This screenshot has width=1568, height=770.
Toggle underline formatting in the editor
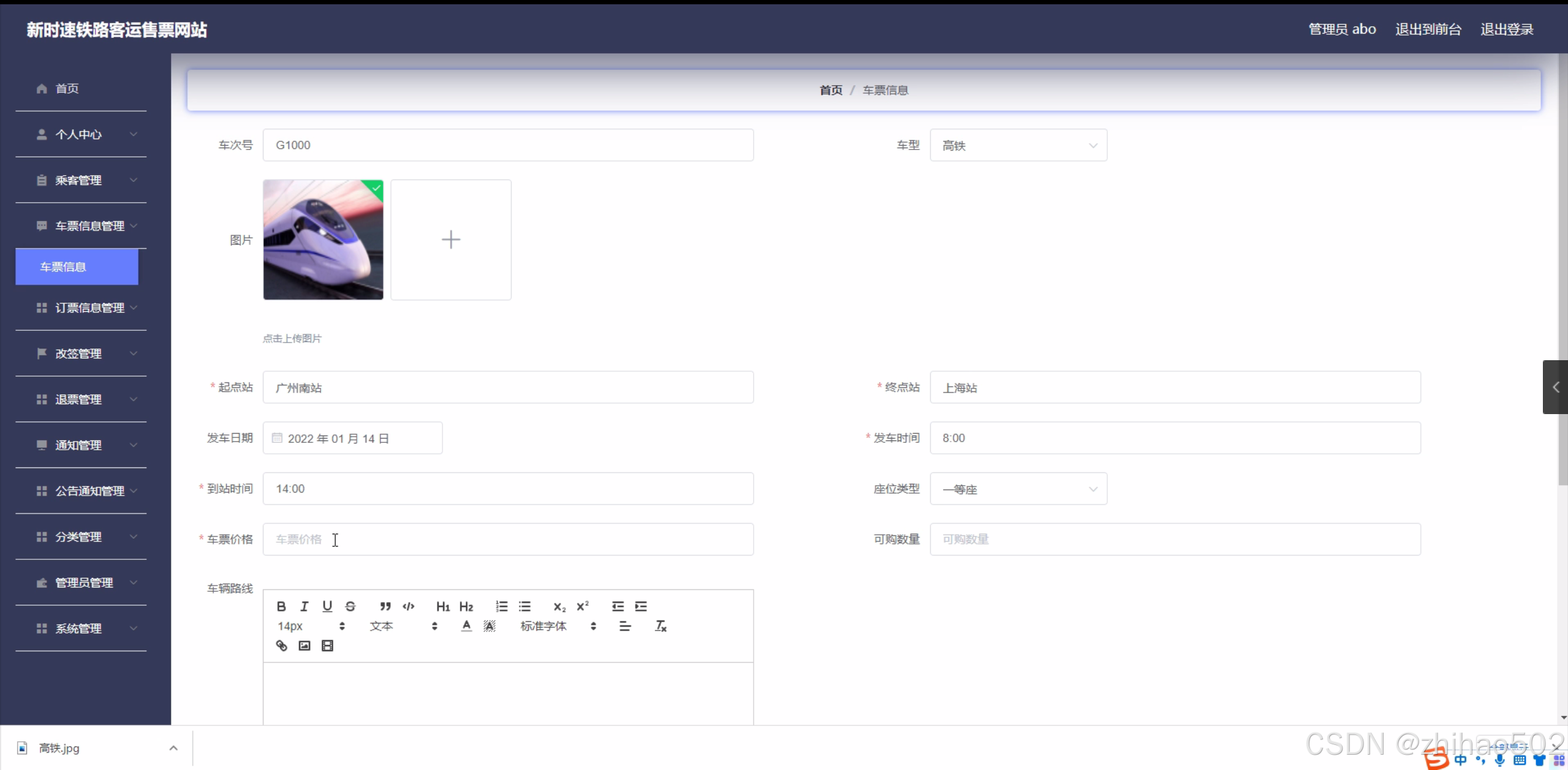coord(327,606)
